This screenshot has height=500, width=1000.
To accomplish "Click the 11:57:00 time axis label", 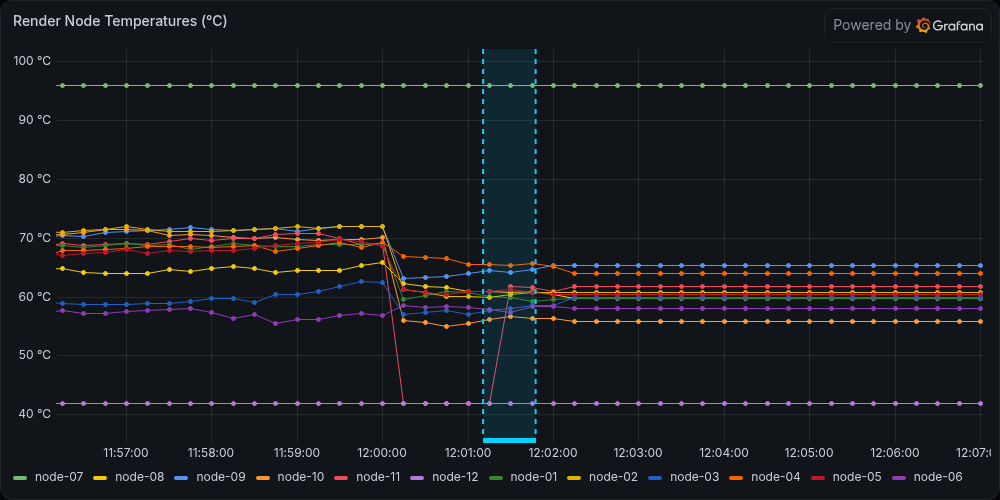I will (126, 453).
